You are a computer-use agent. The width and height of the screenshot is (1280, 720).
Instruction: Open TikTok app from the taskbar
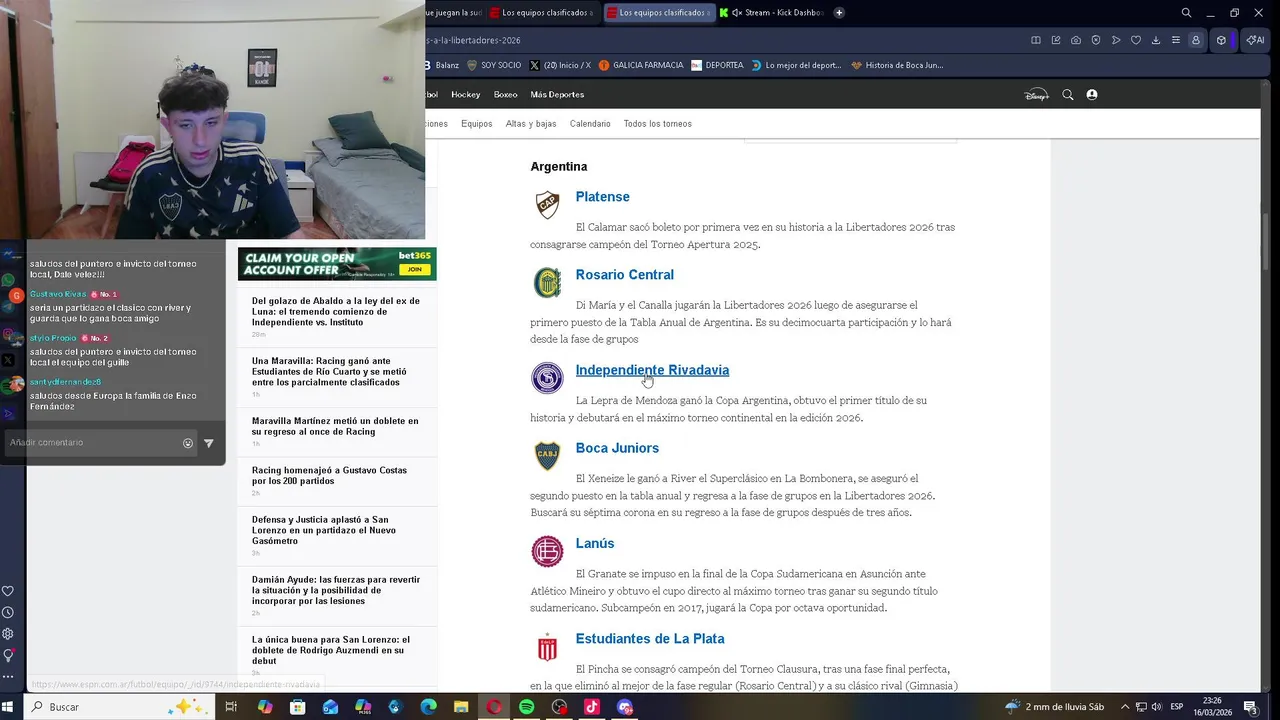(x=592, y=707)
